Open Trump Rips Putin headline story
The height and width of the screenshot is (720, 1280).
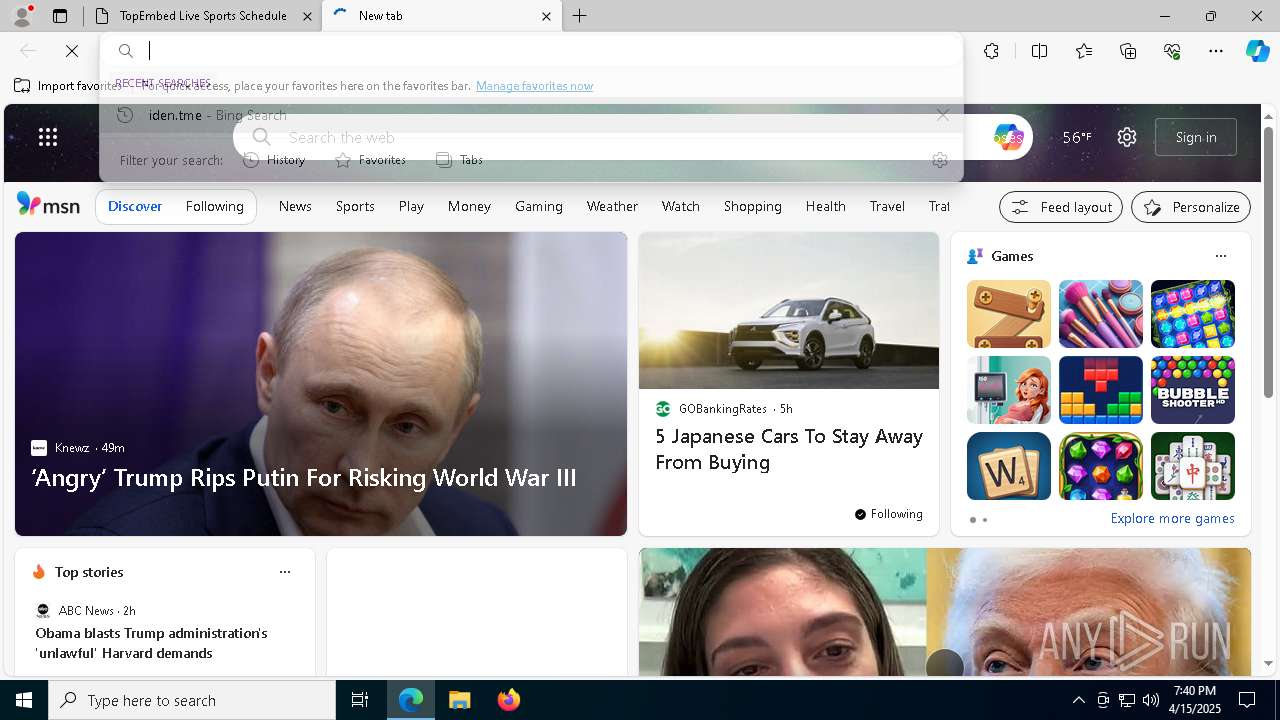[304, 478]
